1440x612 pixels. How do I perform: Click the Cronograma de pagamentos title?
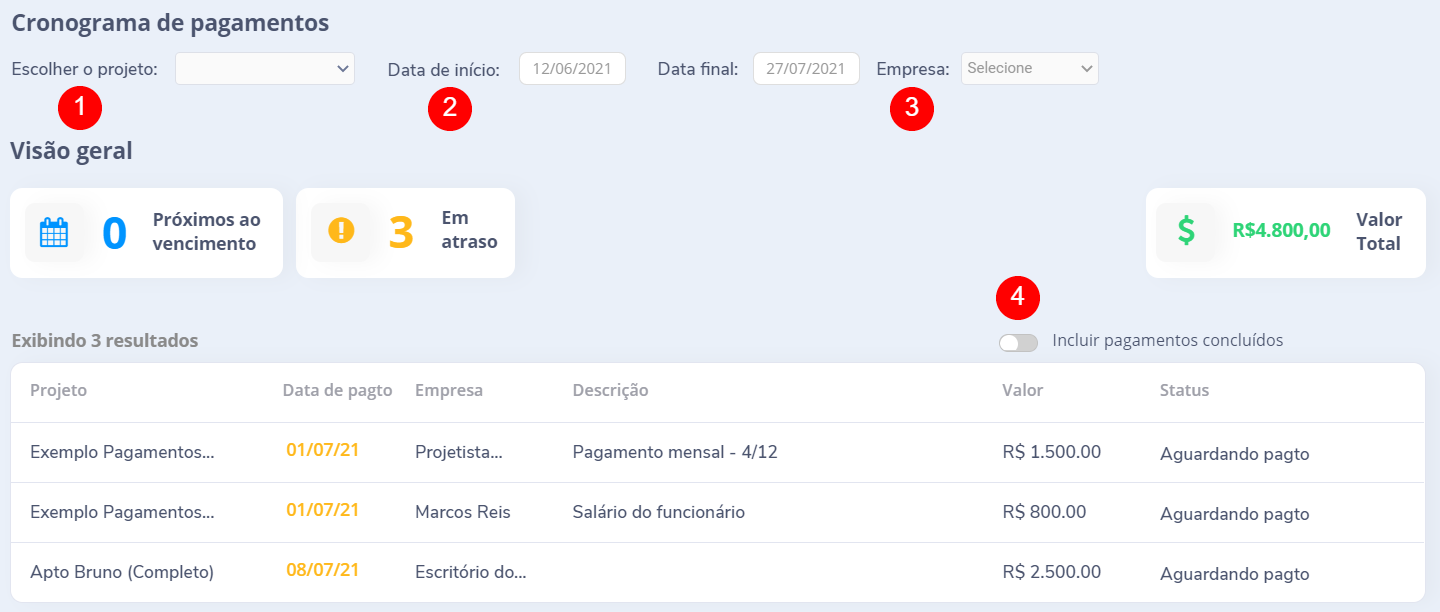(169, 22)
